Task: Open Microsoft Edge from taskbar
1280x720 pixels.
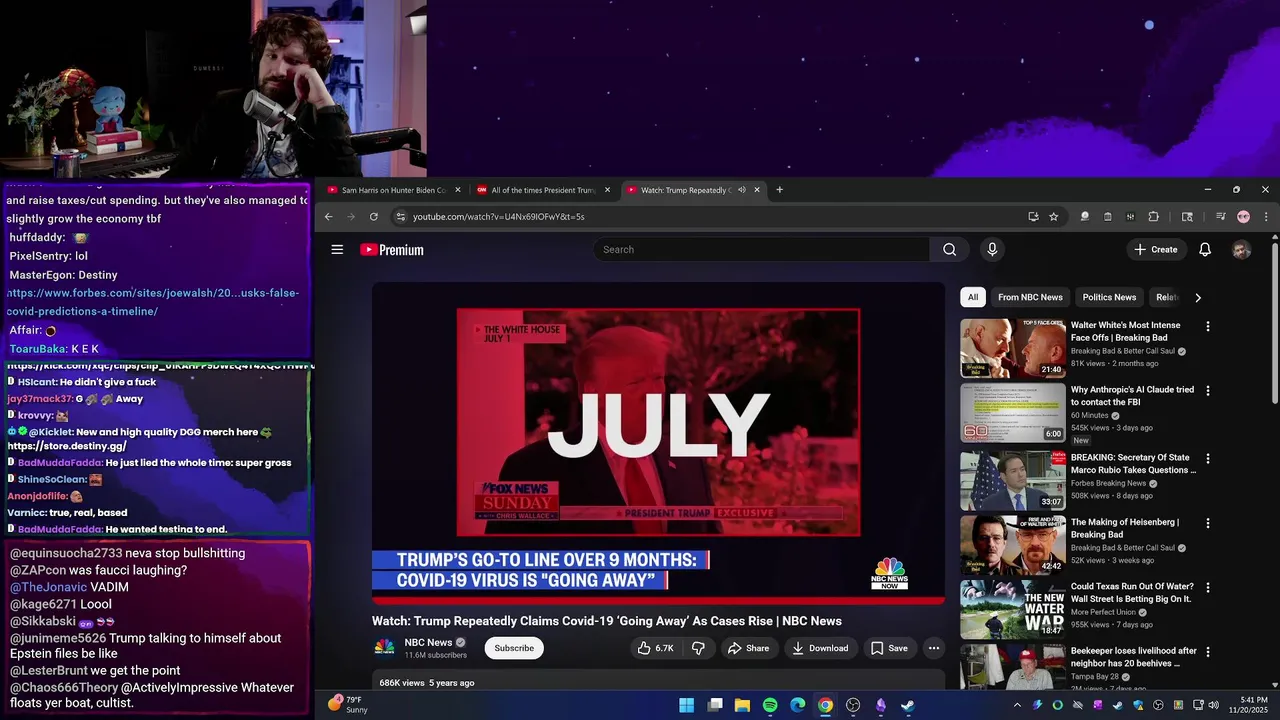Action: click(x=797, y=705)
